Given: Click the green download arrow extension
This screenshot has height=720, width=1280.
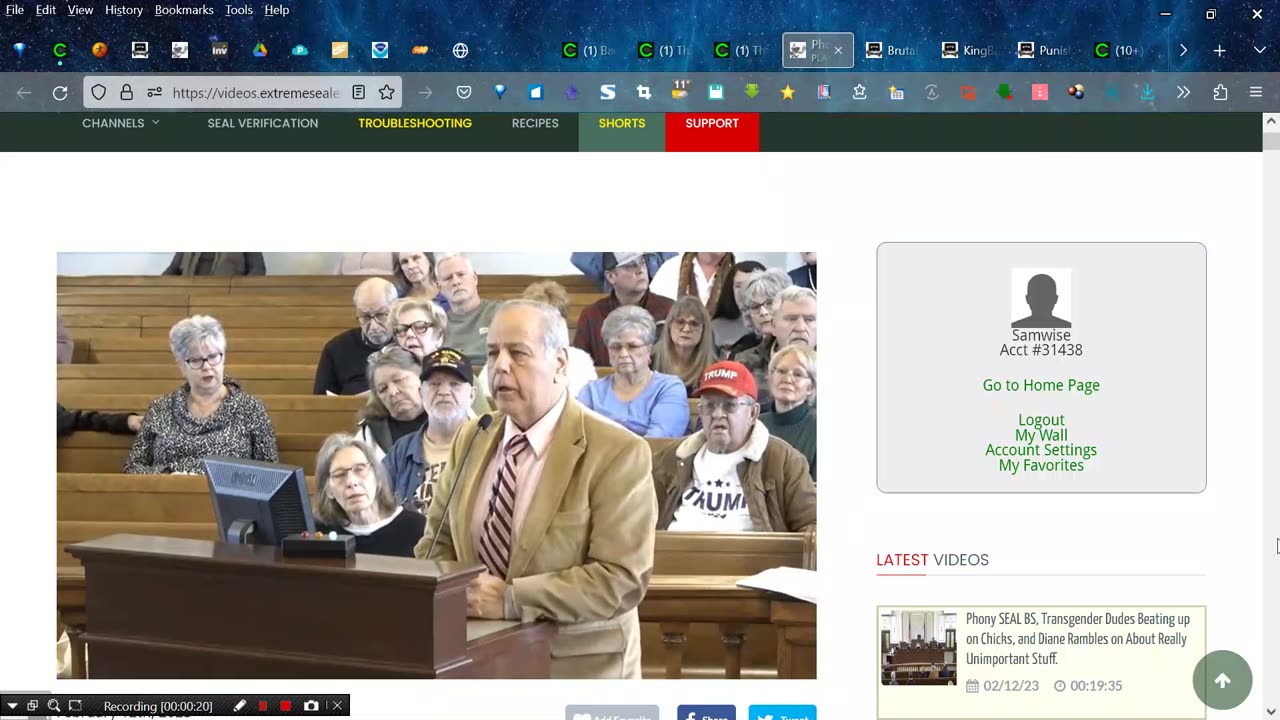Looking at the screenshot, I should click(x=752, y=92).
